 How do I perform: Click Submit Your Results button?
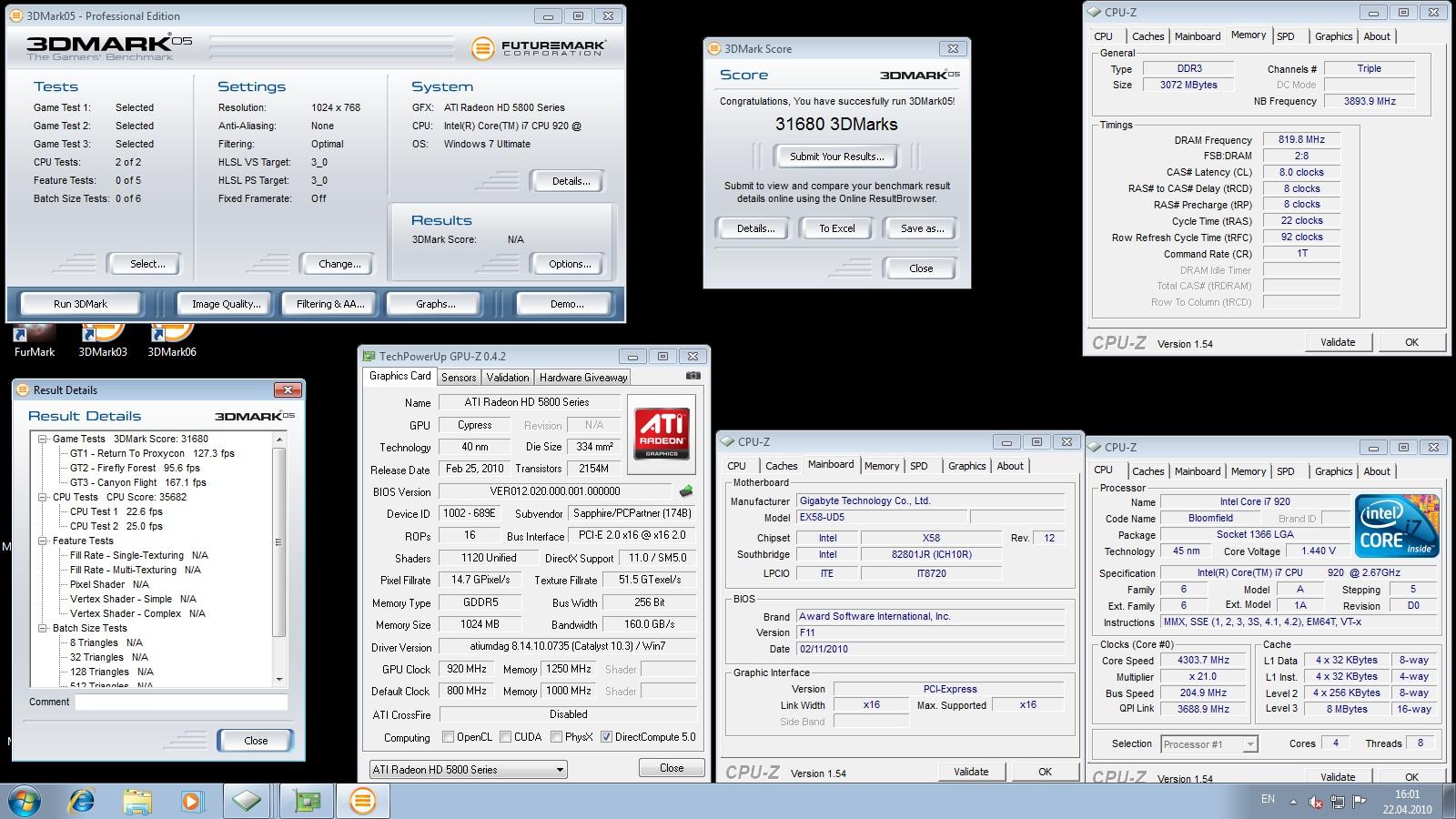[x=836, y=157]
